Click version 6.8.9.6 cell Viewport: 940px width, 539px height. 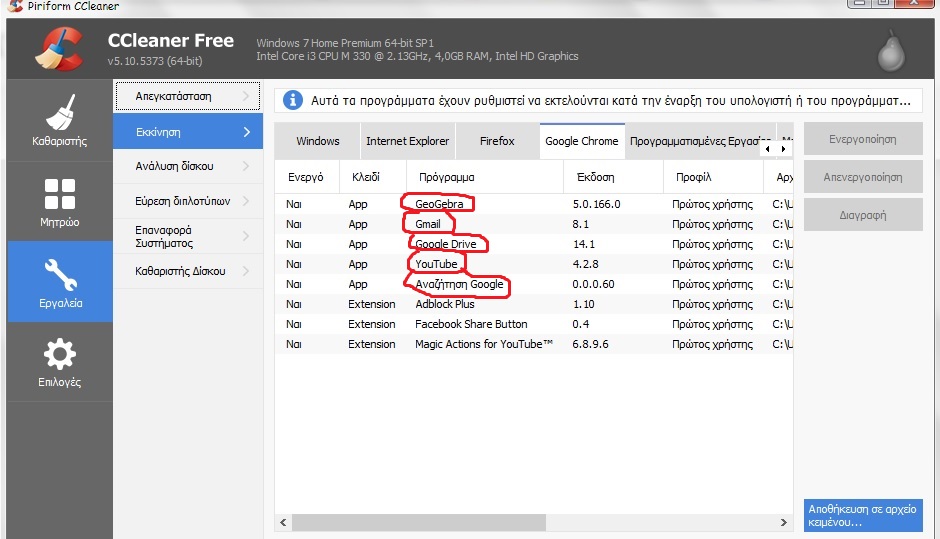[x=590, y=344]
